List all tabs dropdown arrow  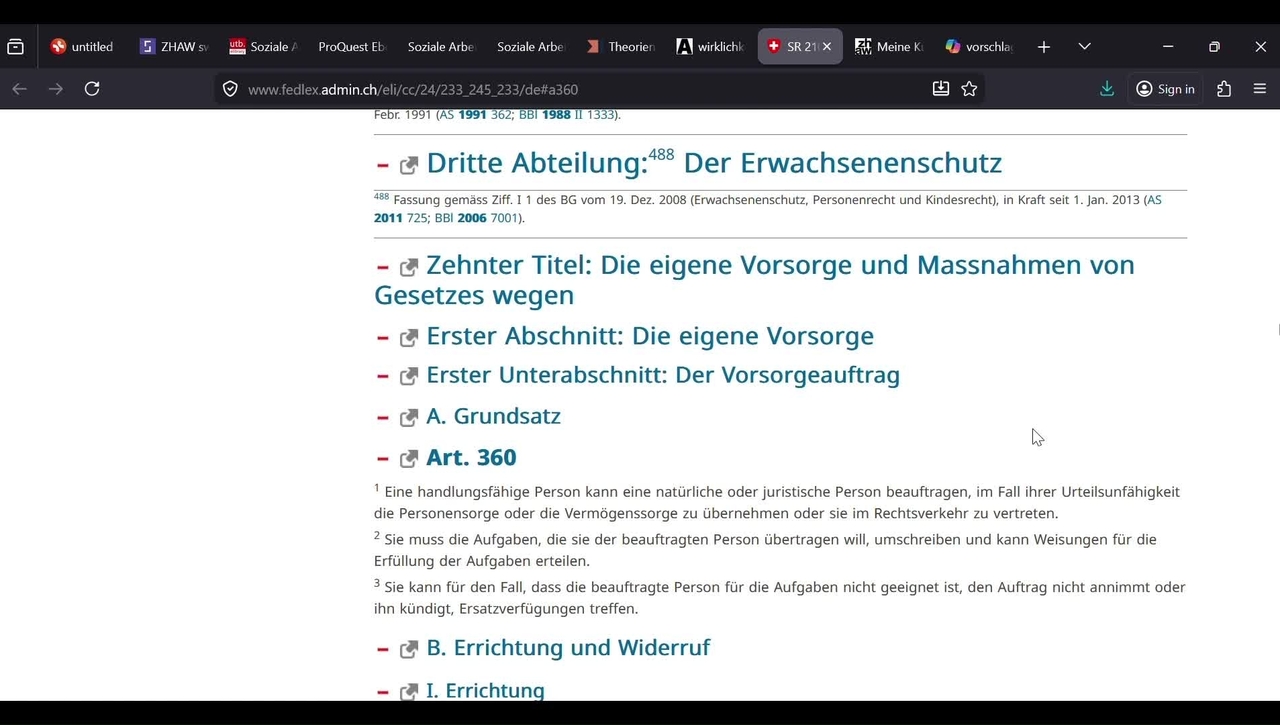coord(1084,47)
